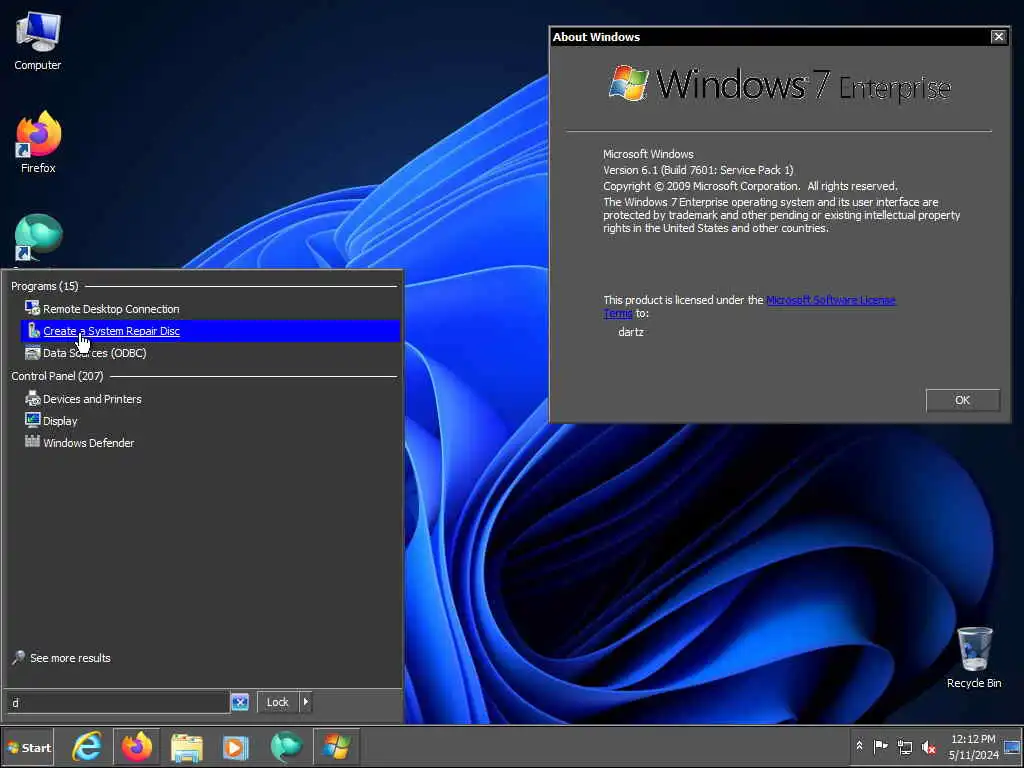Click the Programs (15) group header
This screenshot has height=768, width=1024.
click(x=44, y=286)
